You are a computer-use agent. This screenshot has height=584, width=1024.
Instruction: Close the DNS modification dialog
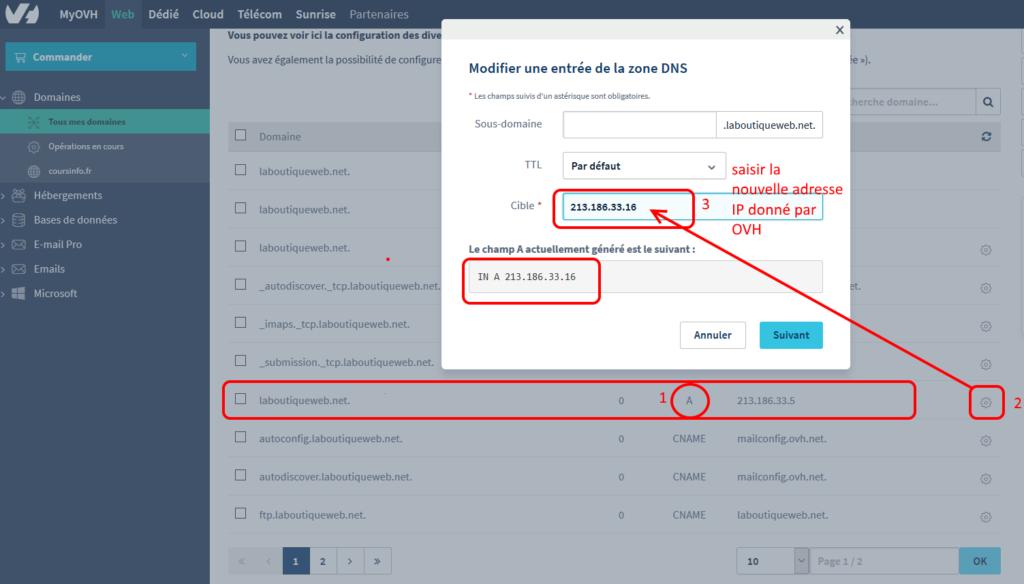(840, 30)
